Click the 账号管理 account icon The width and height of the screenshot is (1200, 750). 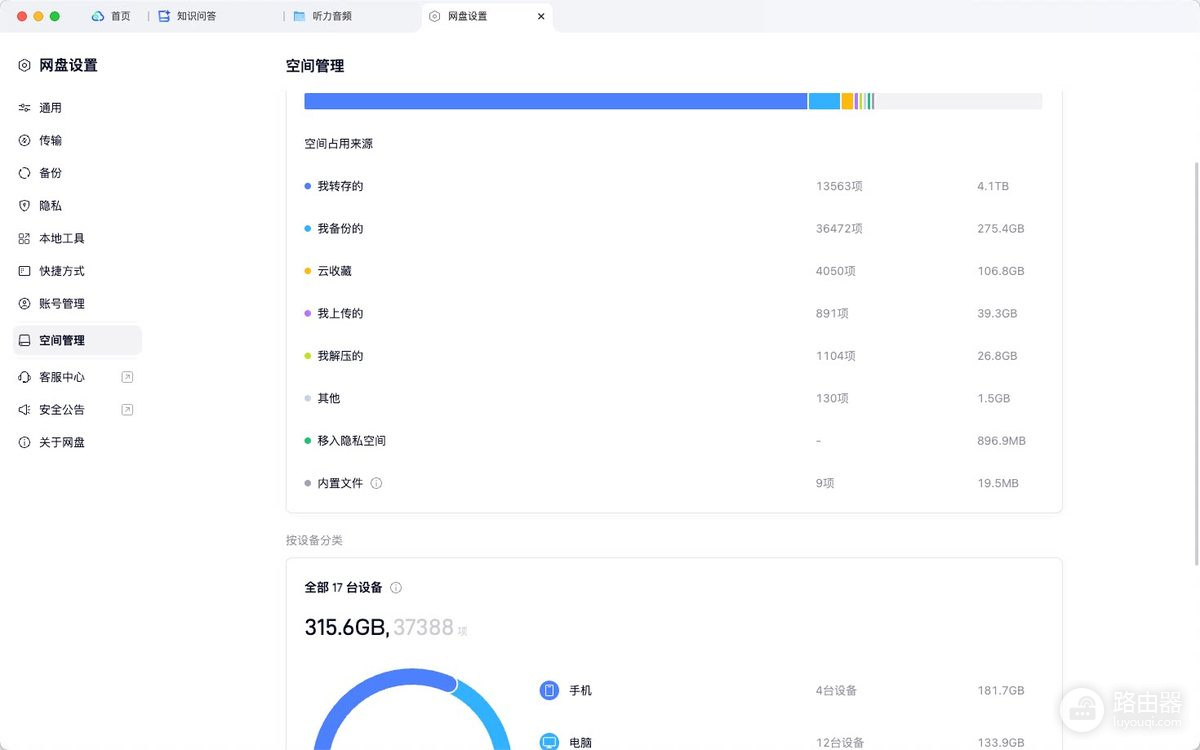(24, 304)
